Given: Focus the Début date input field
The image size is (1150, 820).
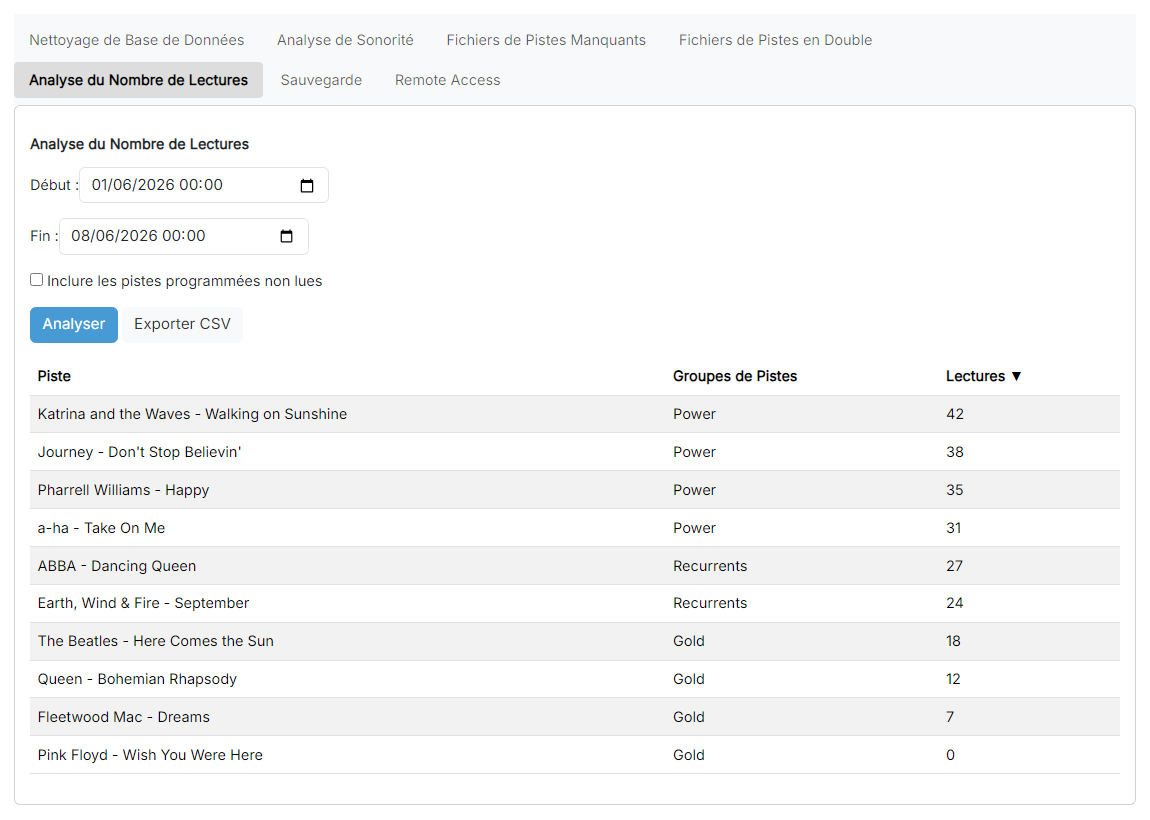Looking at the screenshot, I should pos(204,185).
